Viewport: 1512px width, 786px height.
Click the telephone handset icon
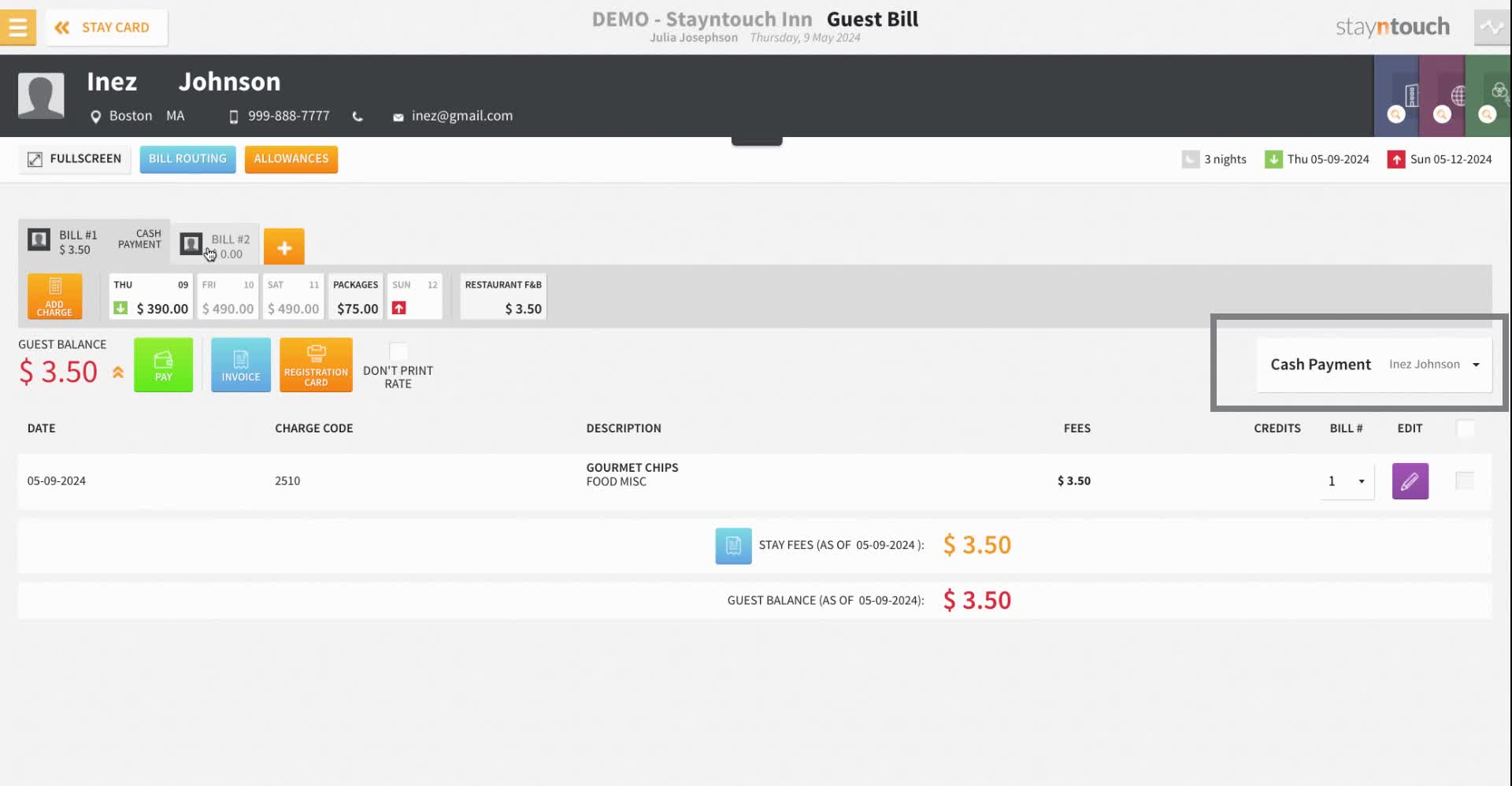358,117
